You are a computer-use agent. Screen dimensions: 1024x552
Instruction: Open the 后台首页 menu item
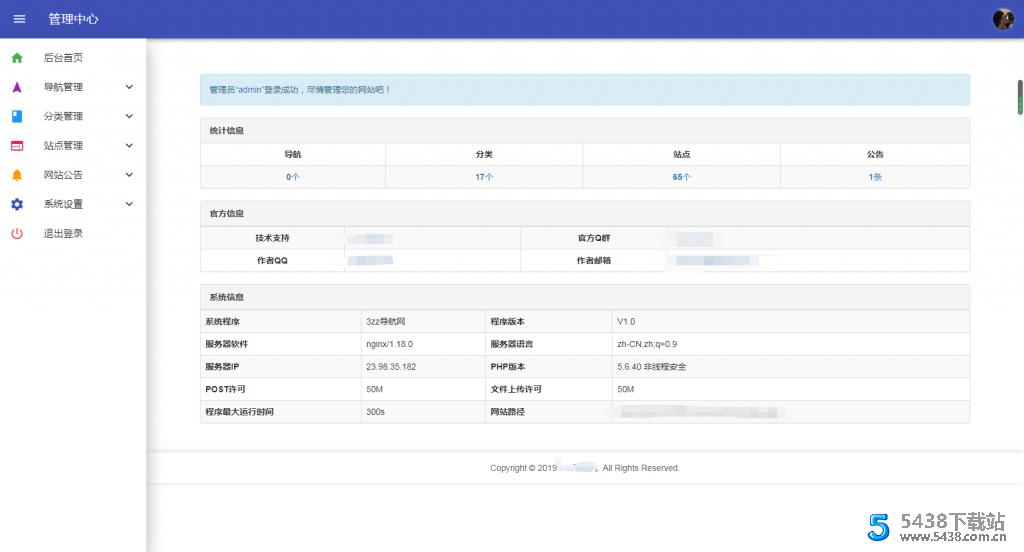(x=63, y=58)
